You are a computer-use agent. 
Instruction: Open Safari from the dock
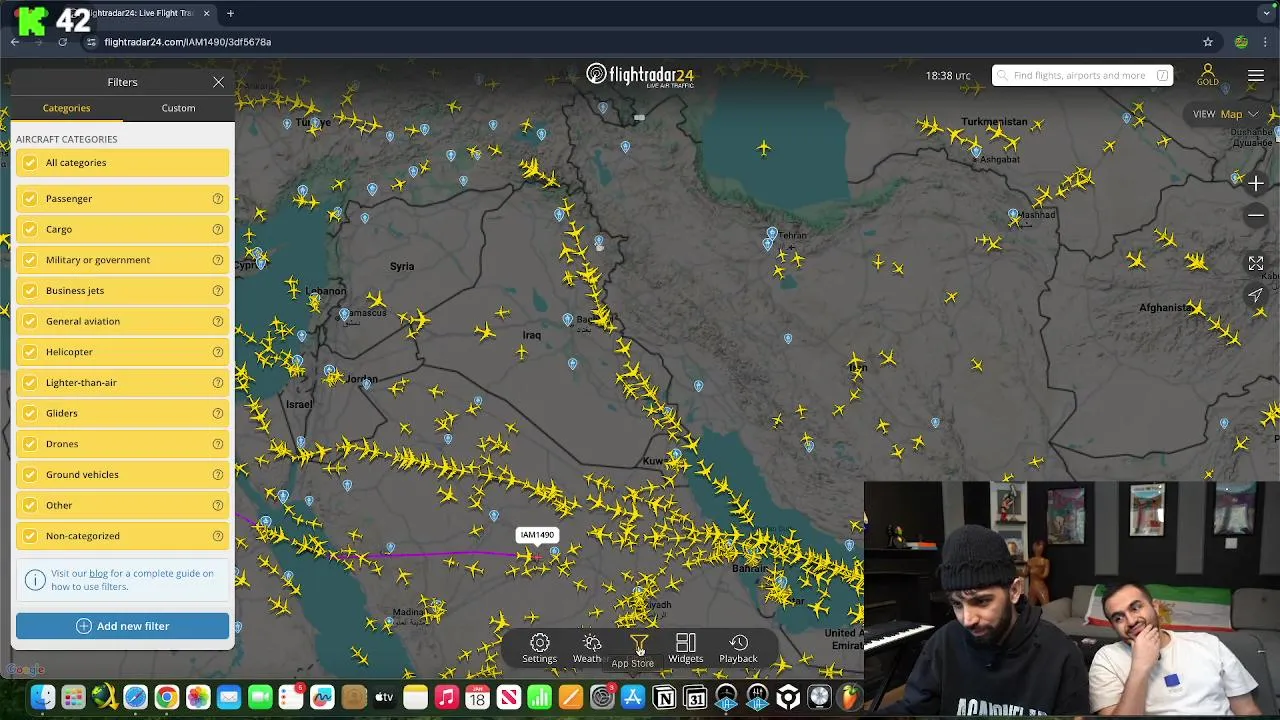click(x=136, y=697)
